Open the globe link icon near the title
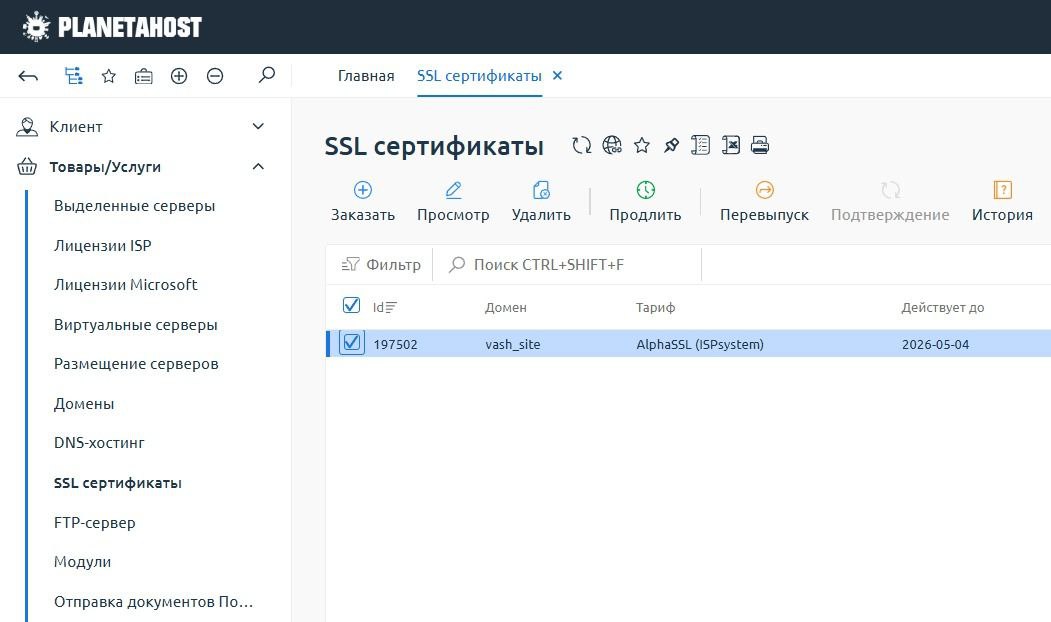Image resolution: width=1051 pixels, height=622 pixels. tap(612, 144)
